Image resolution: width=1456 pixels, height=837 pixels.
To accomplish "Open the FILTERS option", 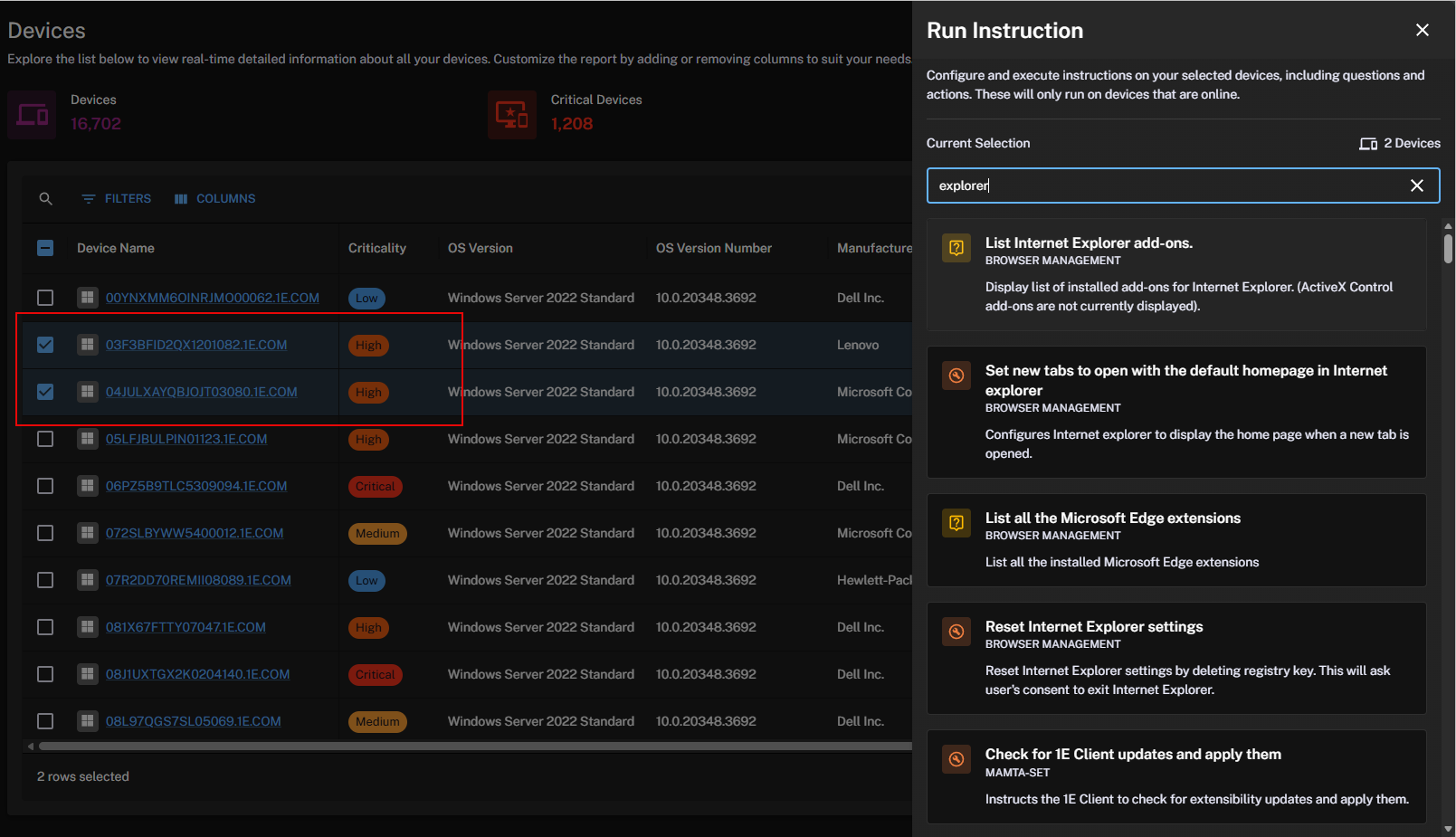I will (117, 199).
